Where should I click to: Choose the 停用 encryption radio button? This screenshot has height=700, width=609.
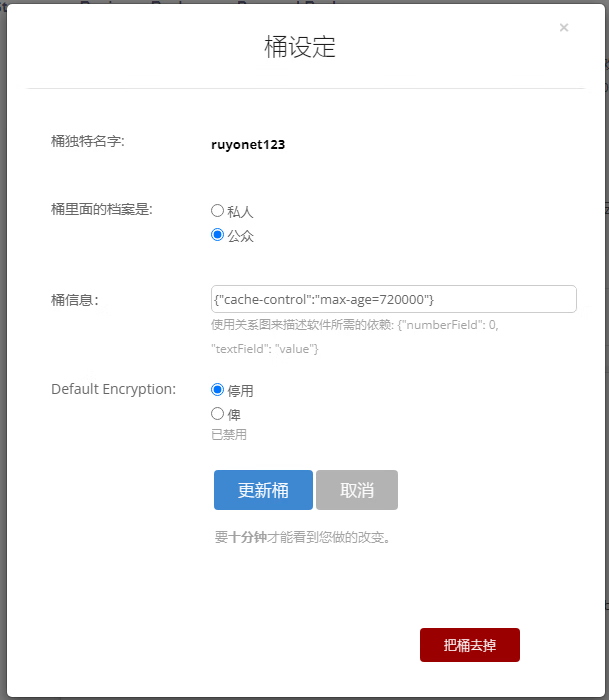coord(217,390)
